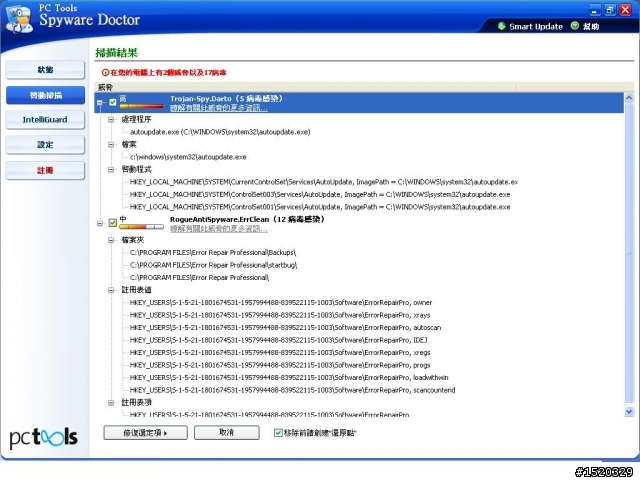Image resolution: width=640 pixels, height=480 pixels.
Task: Click the Smart Update globe icon
Action: pyautogui.click(x=502, y=27)
